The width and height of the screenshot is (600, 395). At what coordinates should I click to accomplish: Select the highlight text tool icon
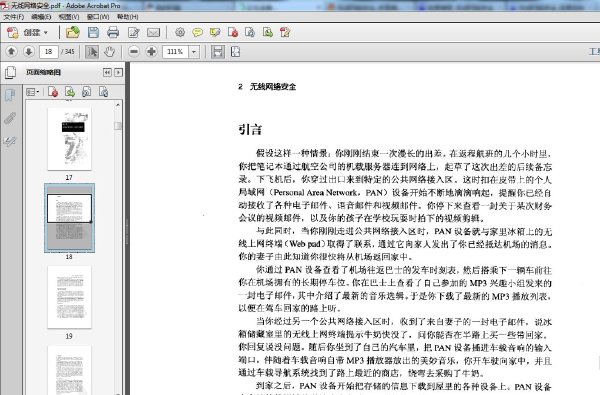coord(215,33)
